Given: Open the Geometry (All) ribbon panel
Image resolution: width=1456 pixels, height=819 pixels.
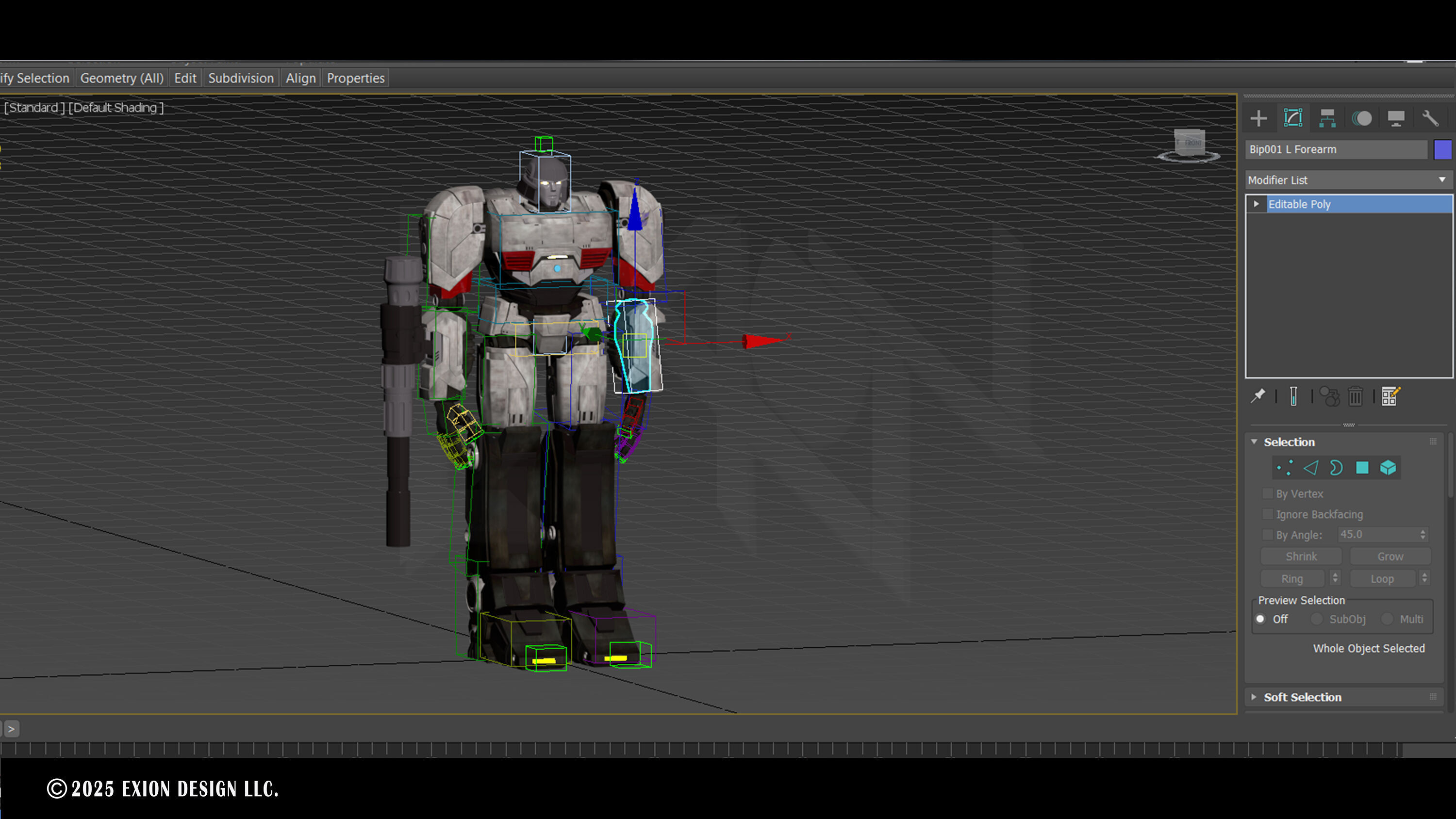Looking at the screenshot, I should pyautogui.click(x=121, y=78).
